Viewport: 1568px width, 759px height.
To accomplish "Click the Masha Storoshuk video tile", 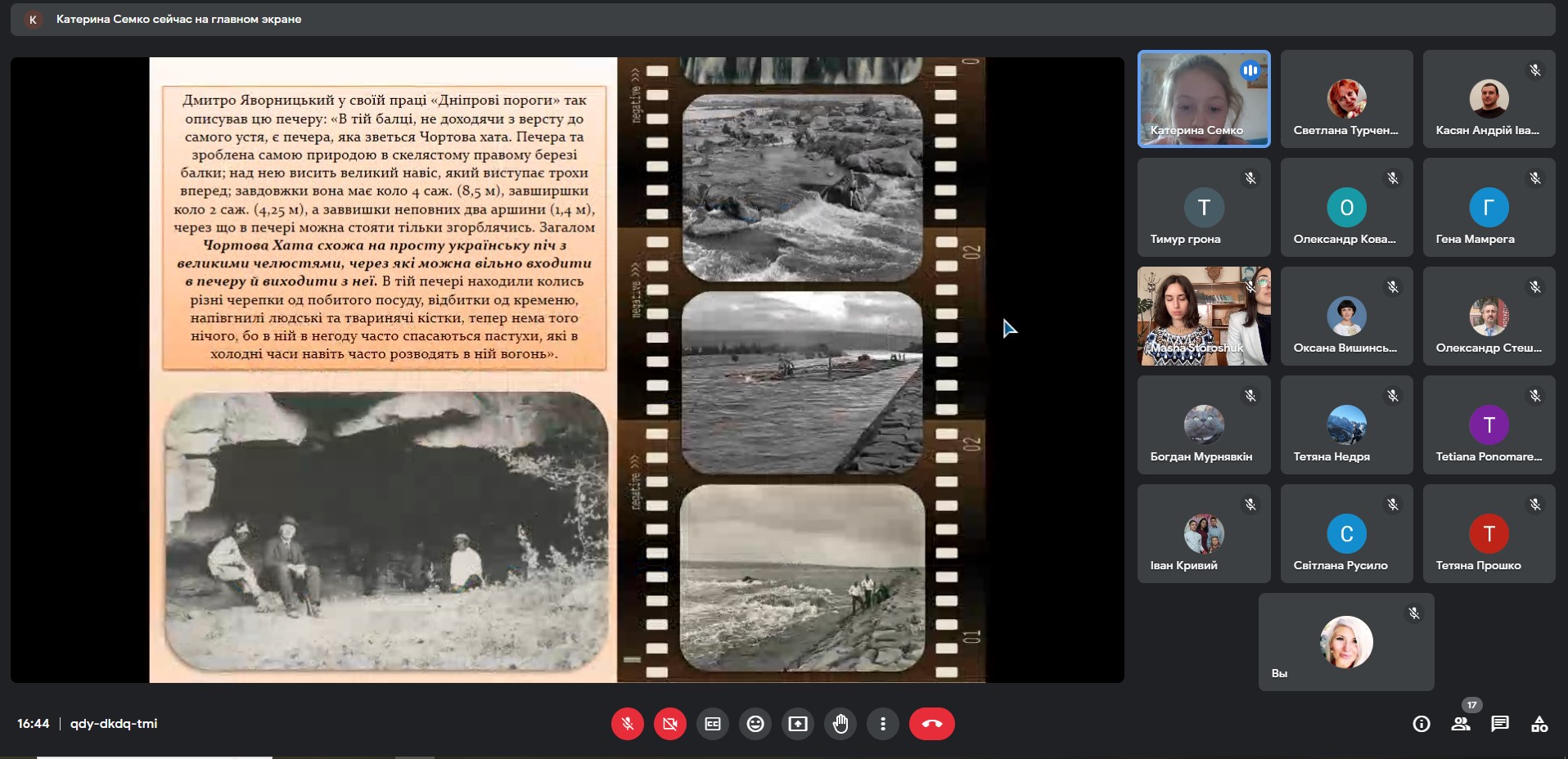I will (x=1204, y=316).
